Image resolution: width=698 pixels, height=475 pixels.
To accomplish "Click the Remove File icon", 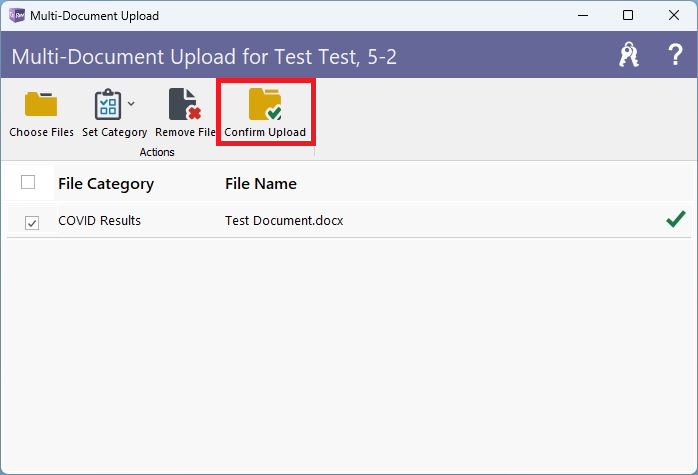I will (x=185, y=104).
